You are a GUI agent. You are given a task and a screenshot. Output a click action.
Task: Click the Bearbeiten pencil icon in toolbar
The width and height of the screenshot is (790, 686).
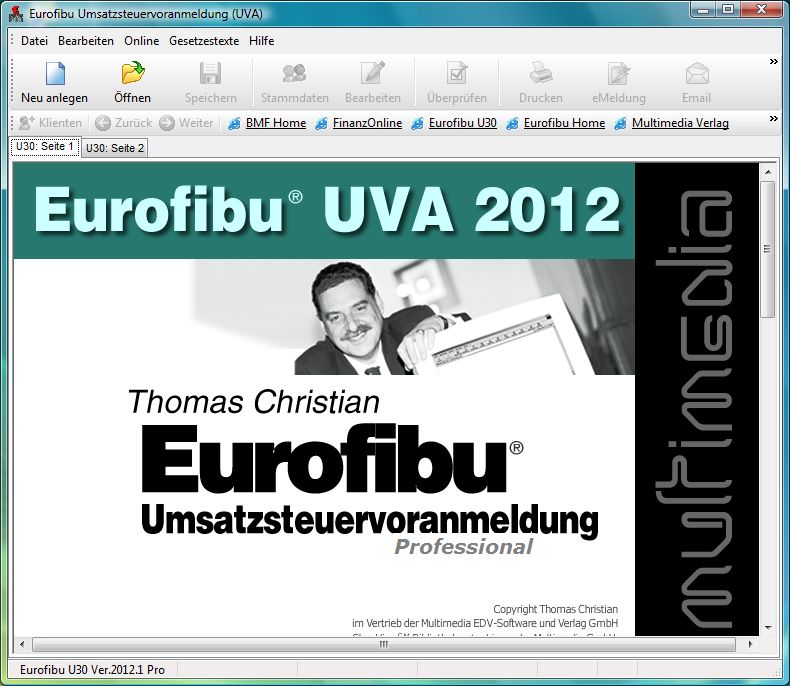tap(373, 74)
